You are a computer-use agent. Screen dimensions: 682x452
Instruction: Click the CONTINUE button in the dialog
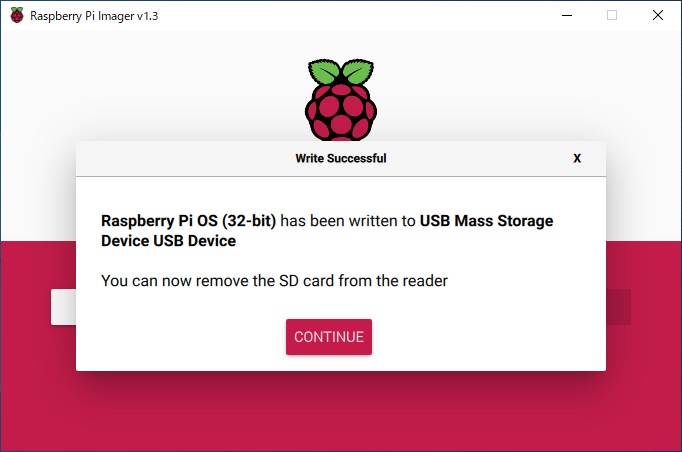pyautogui.click(x=329, y=337)
